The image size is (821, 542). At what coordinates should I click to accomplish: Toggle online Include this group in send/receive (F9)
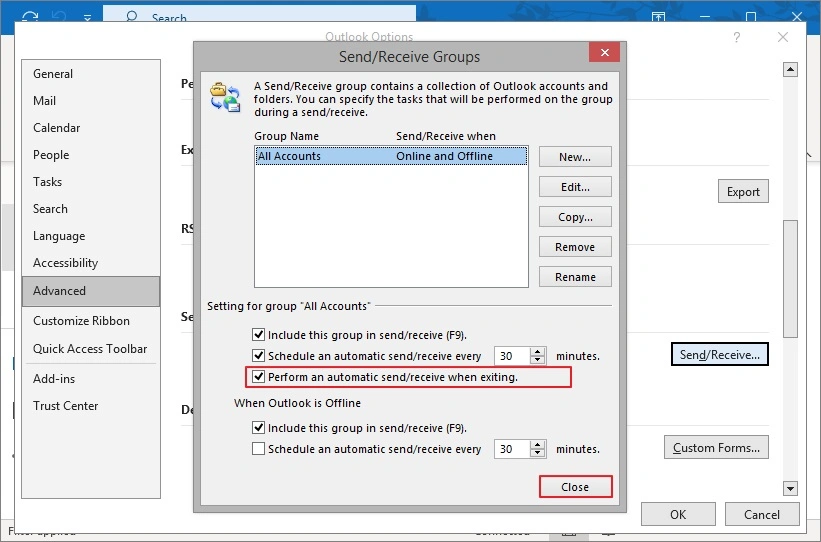(x=258, y=335)
